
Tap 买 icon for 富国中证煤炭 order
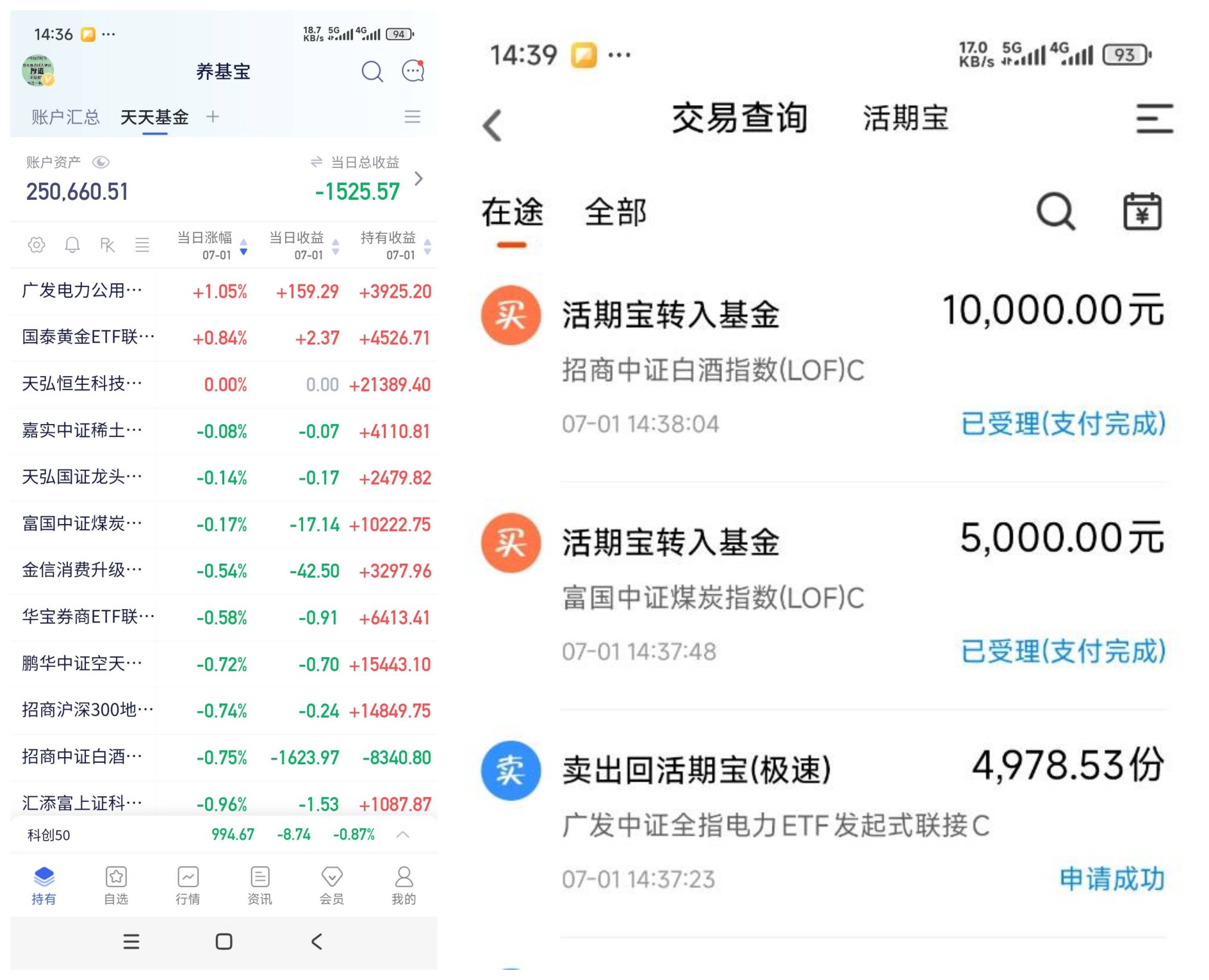pyautogui.click(x=511, y=543)
